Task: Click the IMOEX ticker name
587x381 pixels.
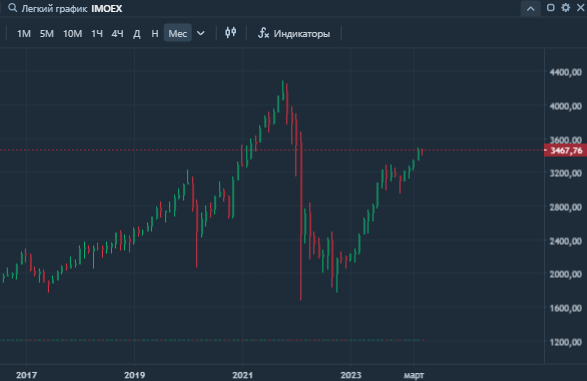Action: pyautogui.click(x=107, y=9)
